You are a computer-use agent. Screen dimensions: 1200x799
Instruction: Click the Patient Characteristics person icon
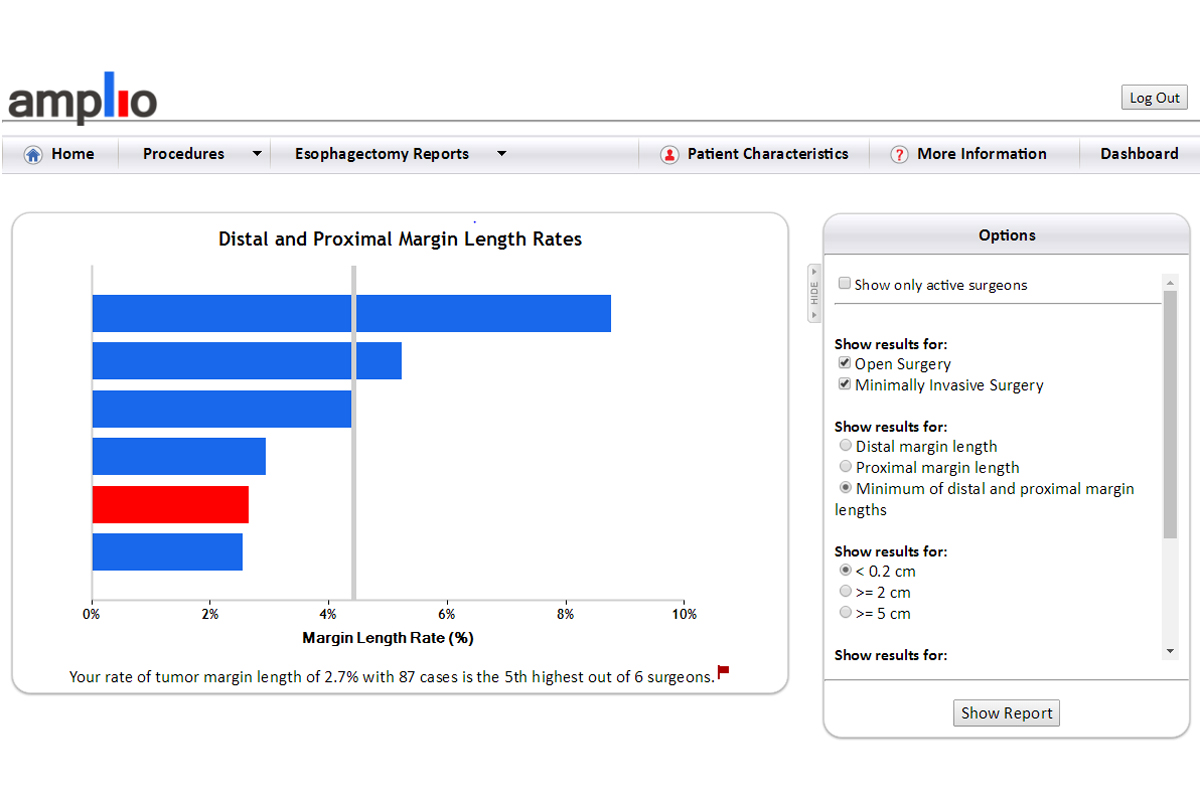click(669, 155)
